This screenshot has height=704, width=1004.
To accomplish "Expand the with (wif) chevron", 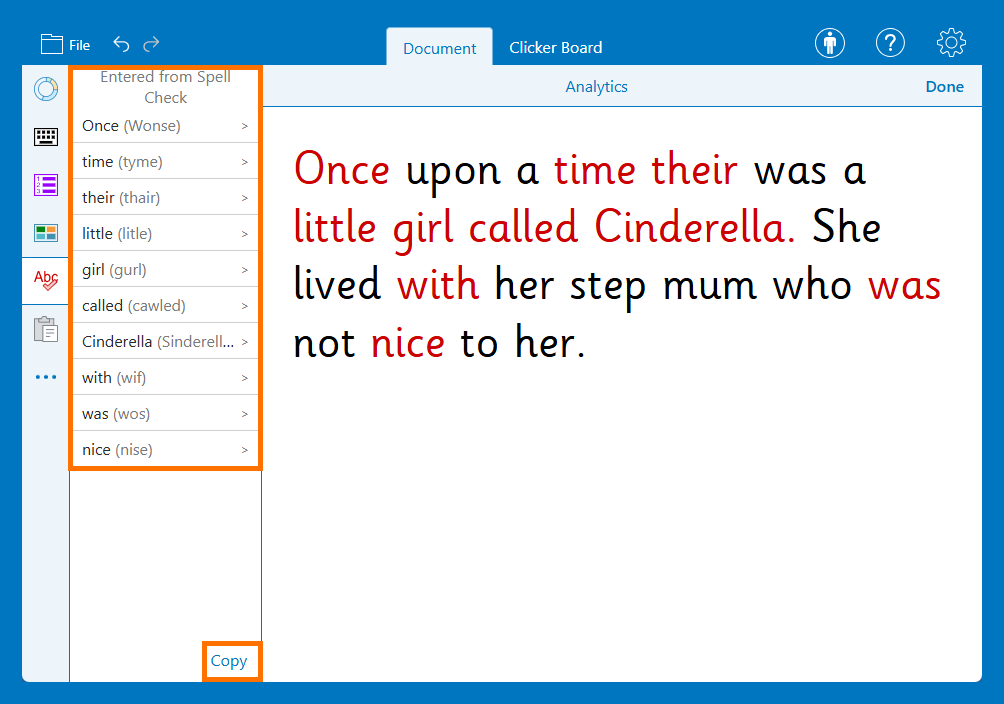I will (245, 378).
